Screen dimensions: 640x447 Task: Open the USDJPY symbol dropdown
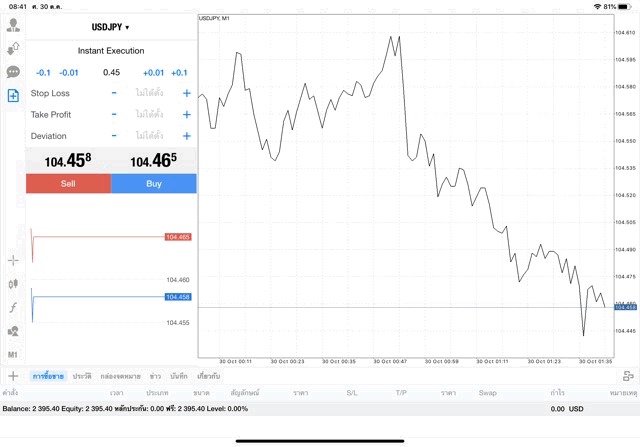[110, 27]
